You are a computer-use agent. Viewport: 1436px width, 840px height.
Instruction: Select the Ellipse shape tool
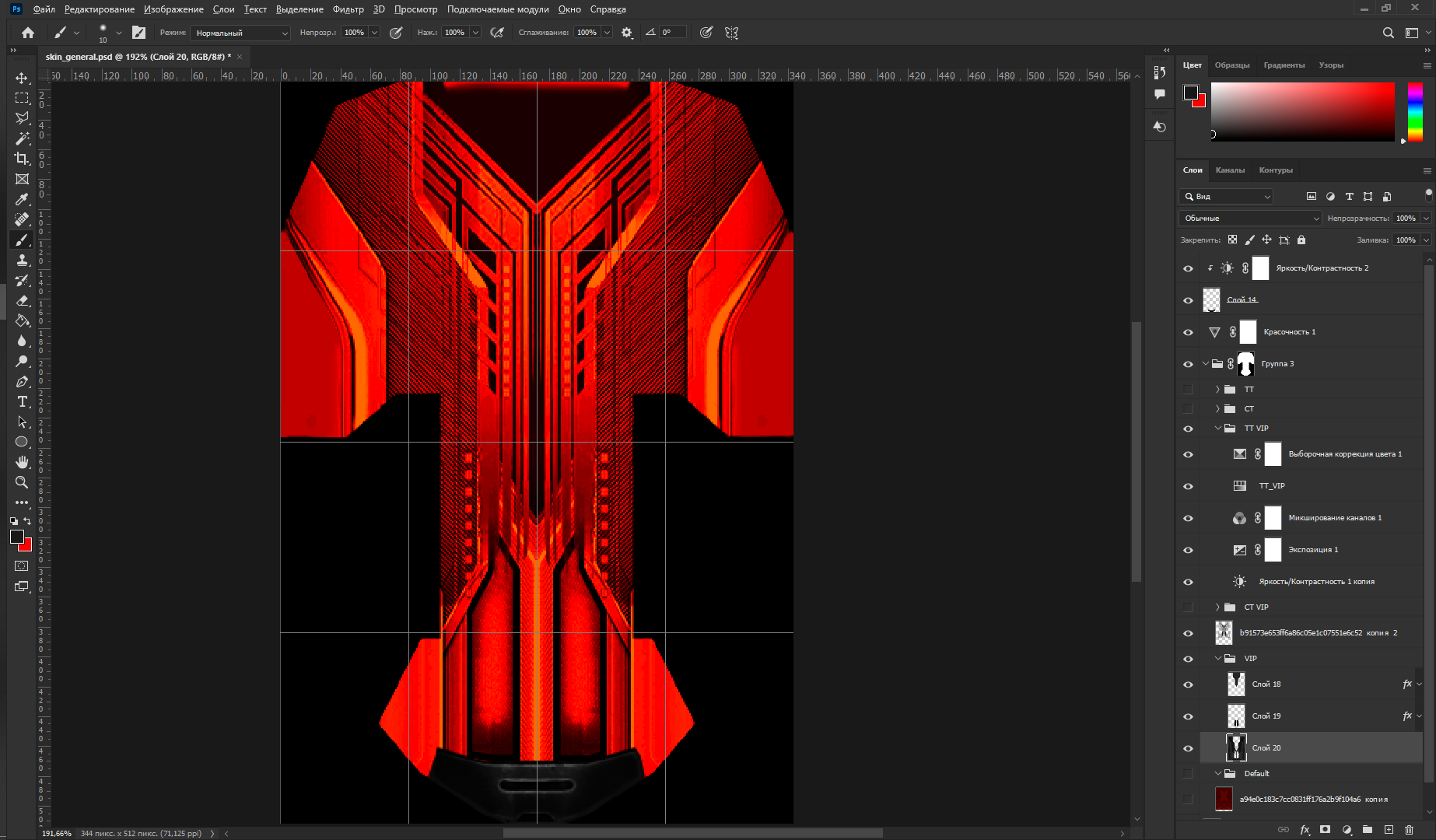[22, 442]
